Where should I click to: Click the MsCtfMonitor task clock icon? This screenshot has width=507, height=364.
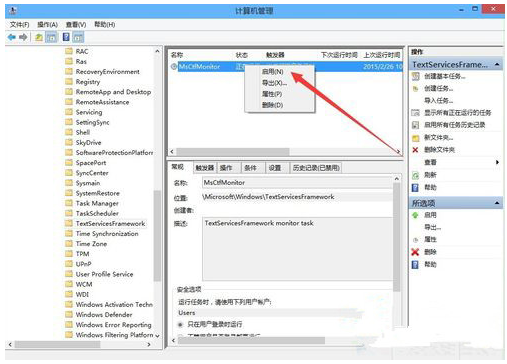point(174,67)
